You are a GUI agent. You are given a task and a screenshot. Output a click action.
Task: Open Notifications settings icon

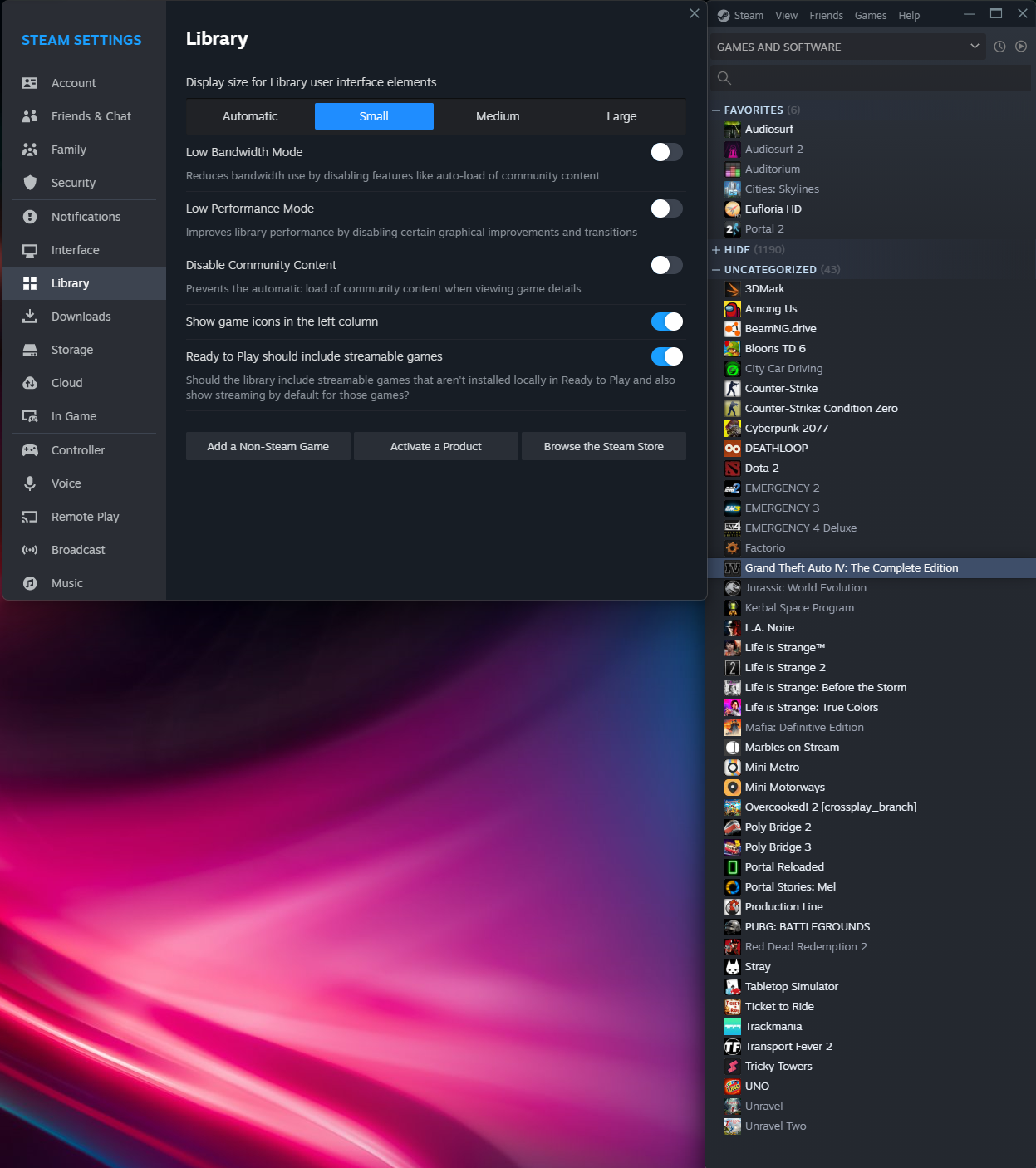click(x=30, y=217)
